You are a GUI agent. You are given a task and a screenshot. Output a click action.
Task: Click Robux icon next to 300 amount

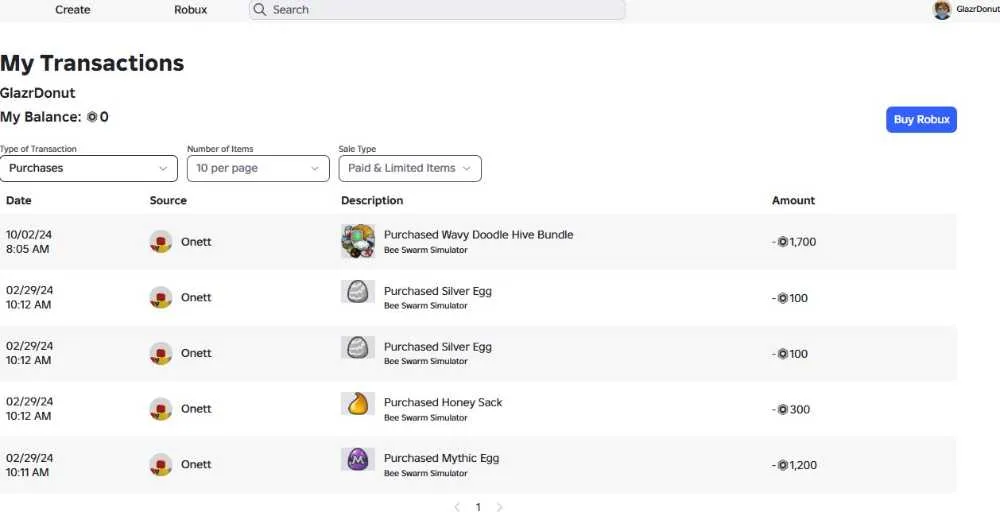click(783, 409)
